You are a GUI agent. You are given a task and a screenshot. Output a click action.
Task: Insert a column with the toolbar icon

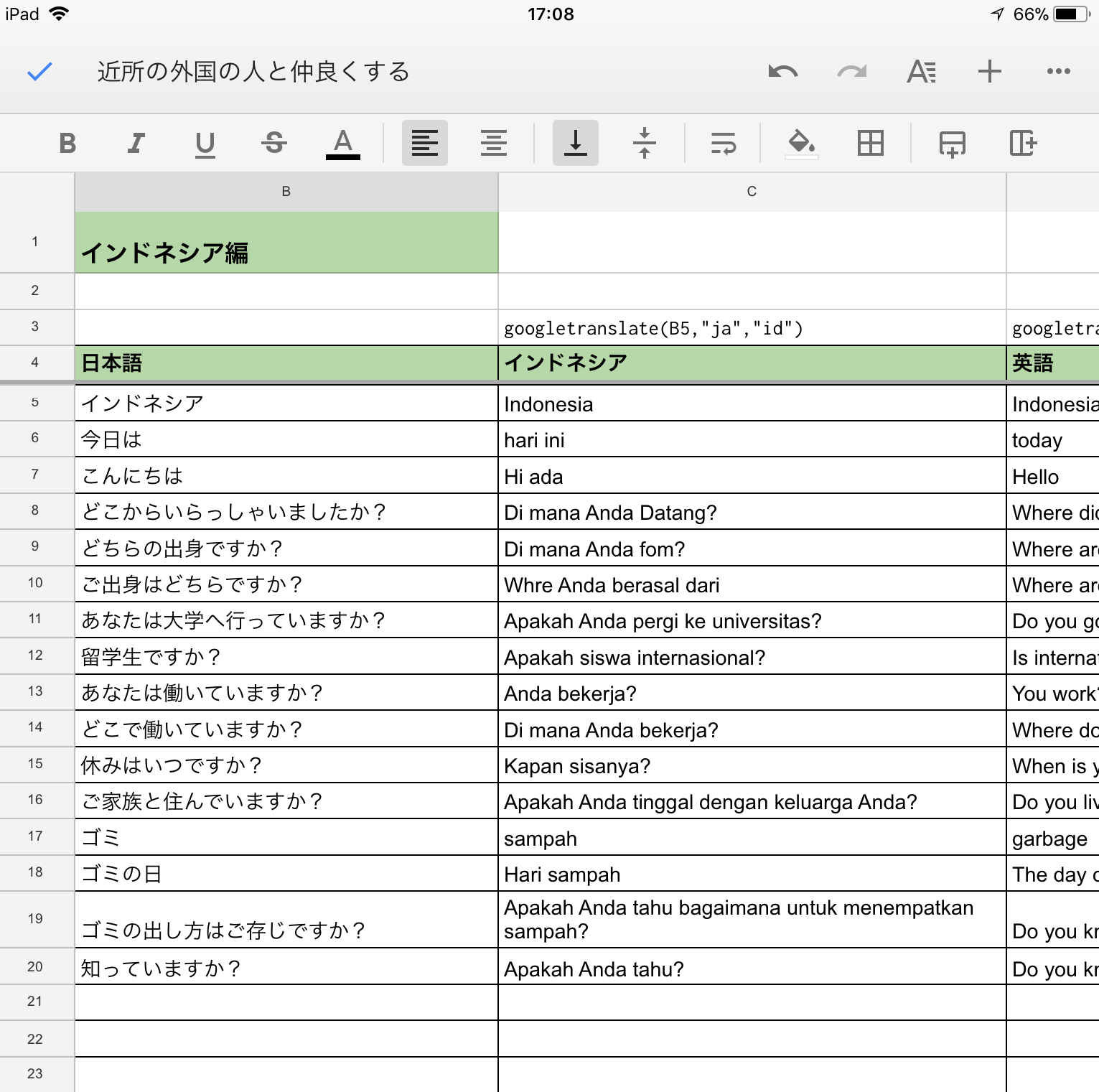point(1023,143)
